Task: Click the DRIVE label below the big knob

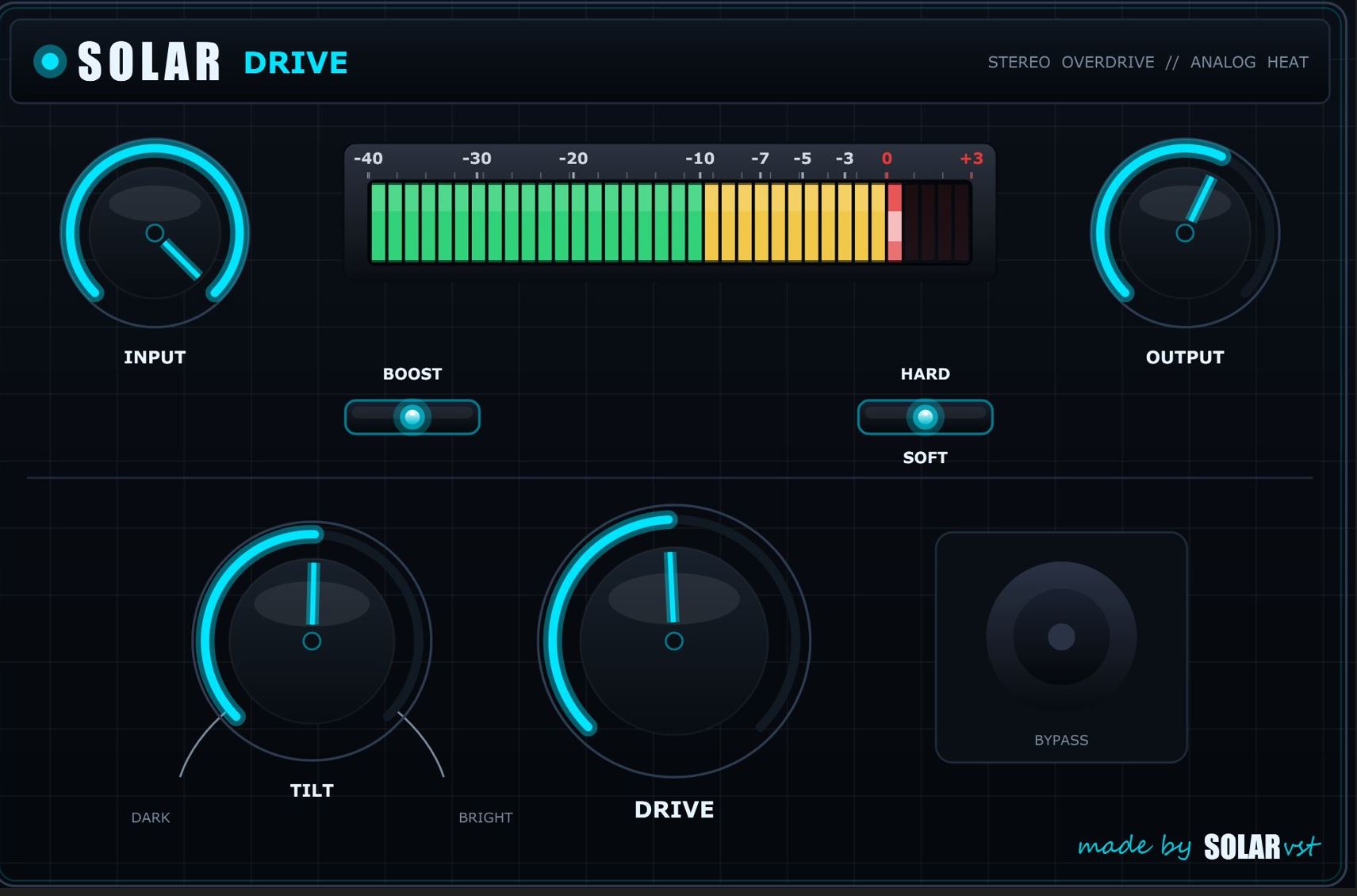Action: pos(674,810)
